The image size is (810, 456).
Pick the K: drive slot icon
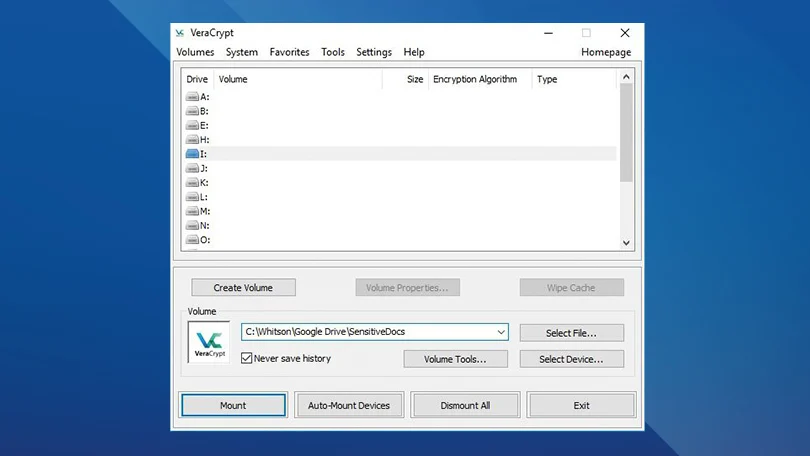pyautogui.click(x=192, y=183)
